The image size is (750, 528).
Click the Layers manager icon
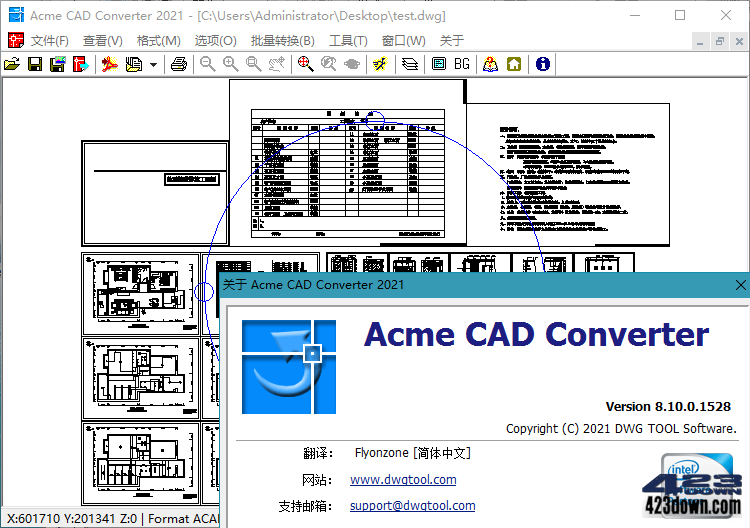(x=409, y=64)
